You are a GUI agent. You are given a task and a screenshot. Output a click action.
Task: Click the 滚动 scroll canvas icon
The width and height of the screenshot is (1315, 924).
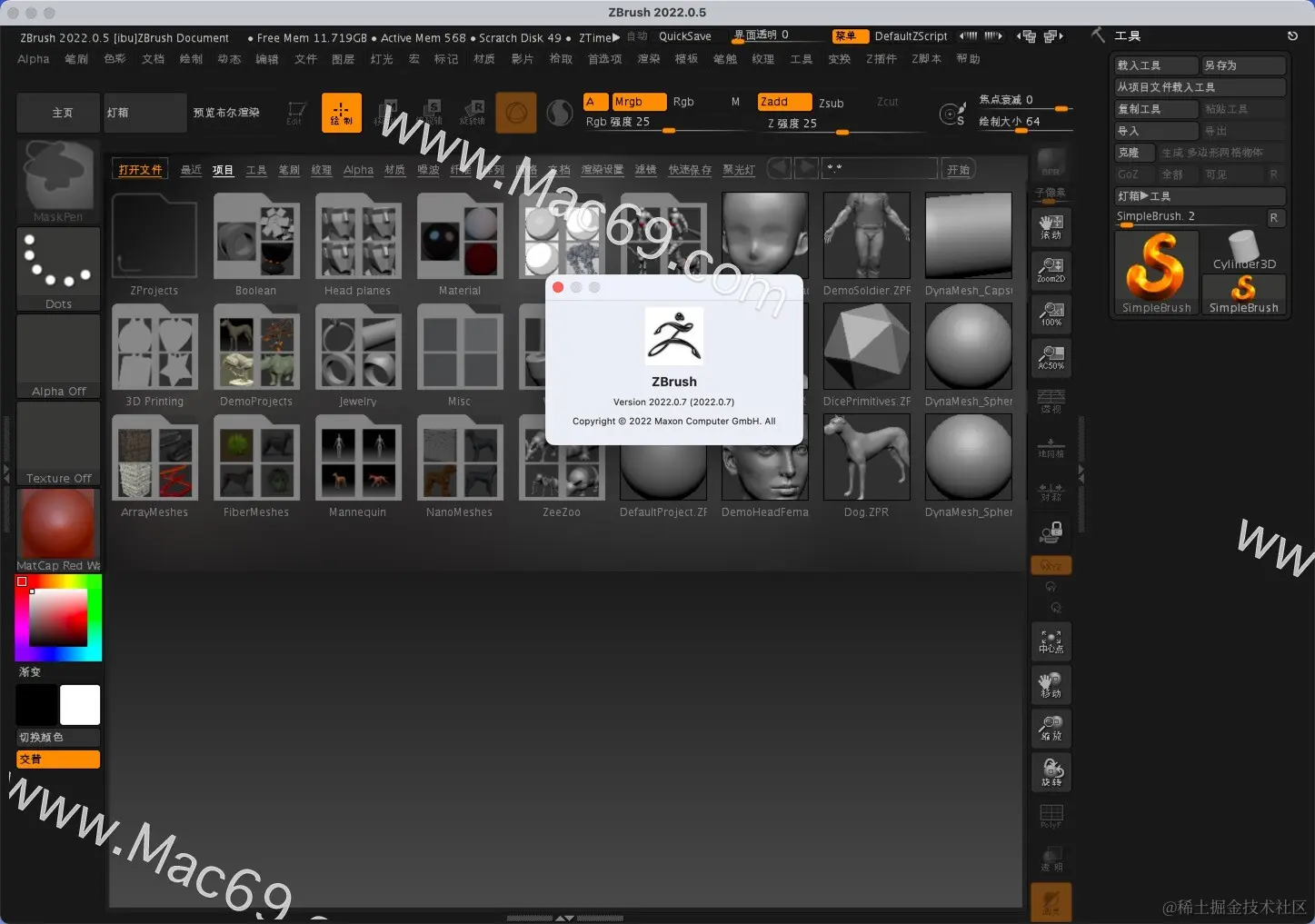click(x=1051, y=227)
